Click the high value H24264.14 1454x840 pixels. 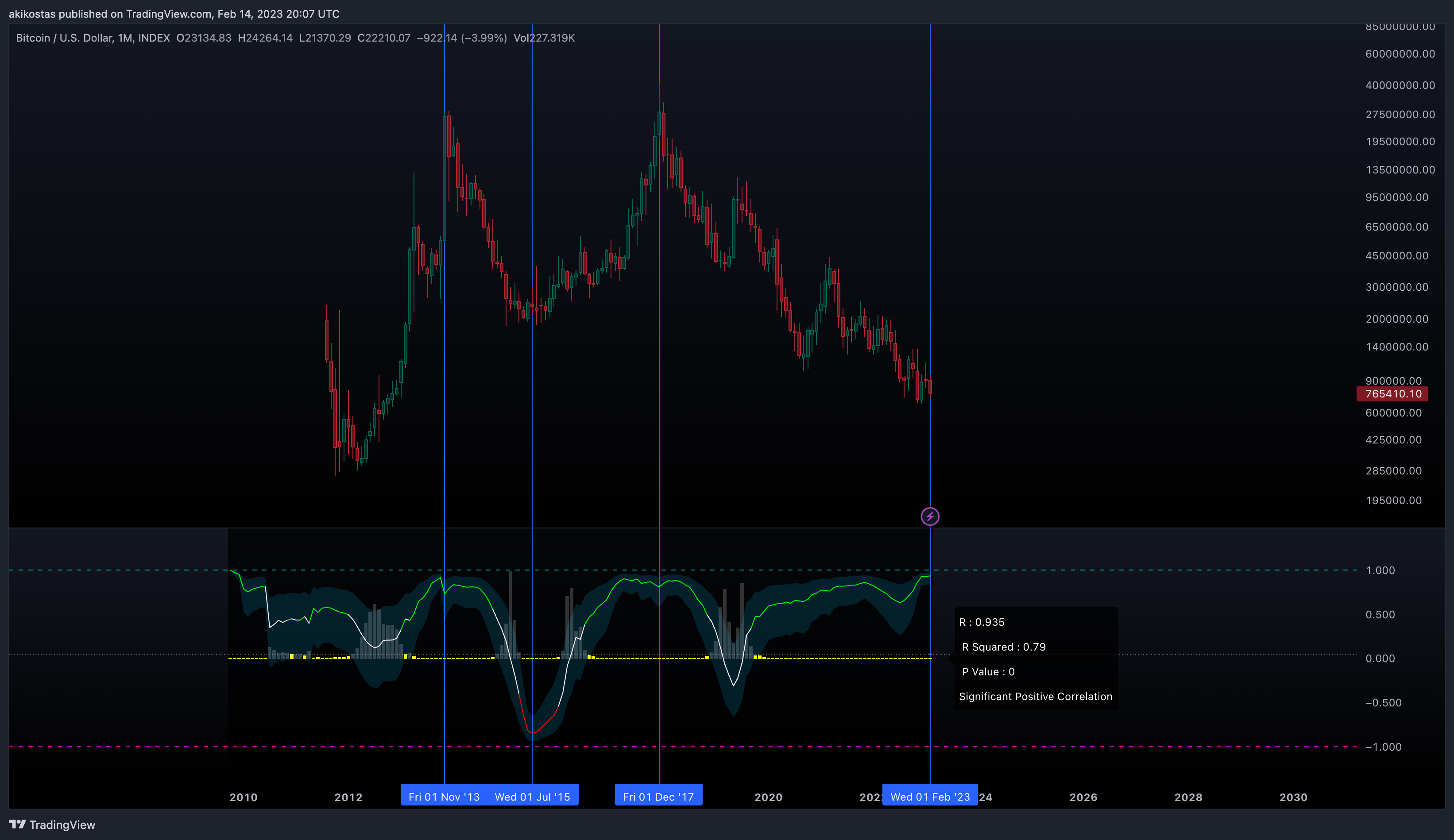pyautogui.click(x=265, y=38)
